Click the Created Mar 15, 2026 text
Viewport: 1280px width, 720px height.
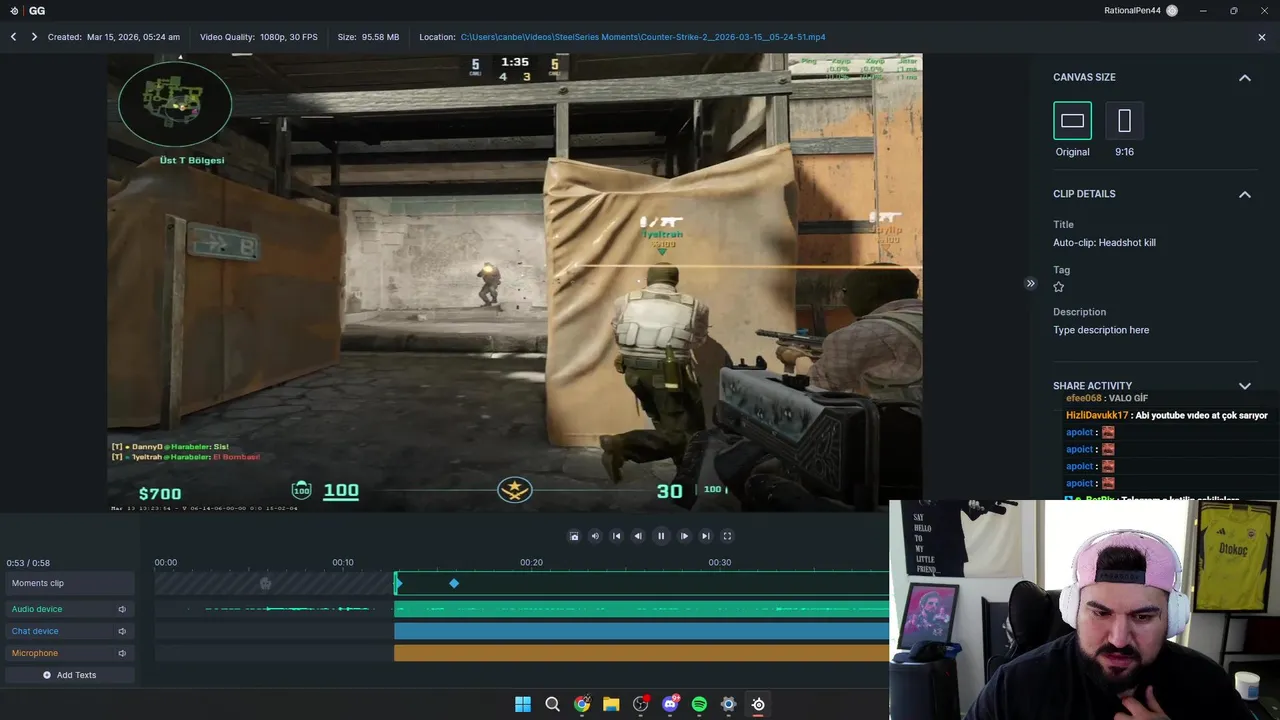114,37
